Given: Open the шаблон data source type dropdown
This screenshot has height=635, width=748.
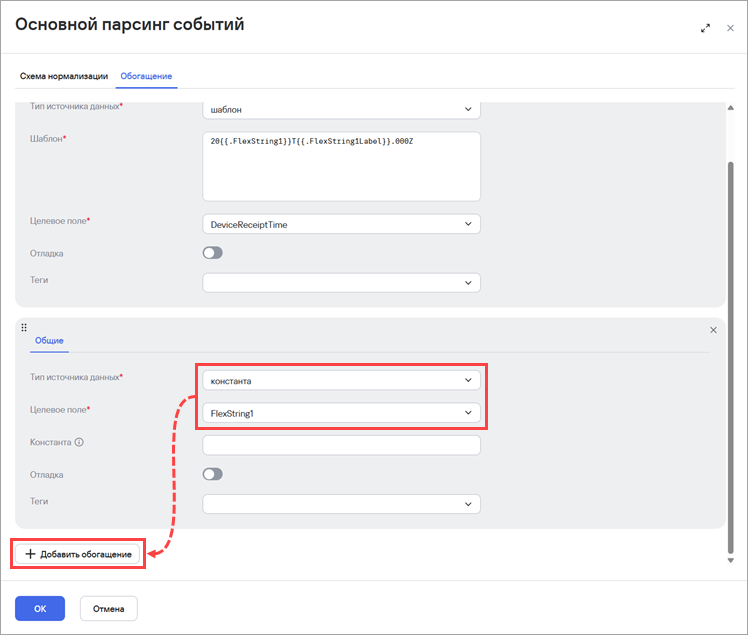Looking at the screenshot, I should pos(341,110).
